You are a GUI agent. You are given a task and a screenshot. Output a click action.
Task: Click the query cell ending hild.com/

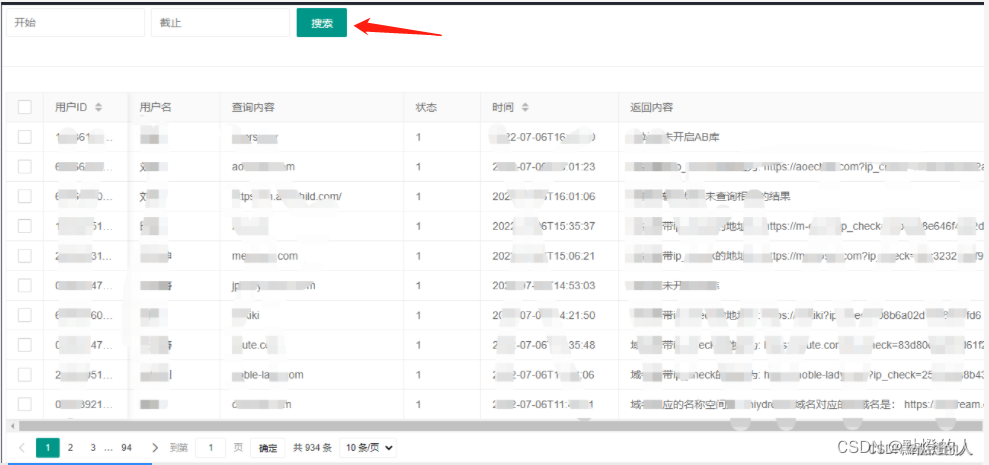(312, 196)
